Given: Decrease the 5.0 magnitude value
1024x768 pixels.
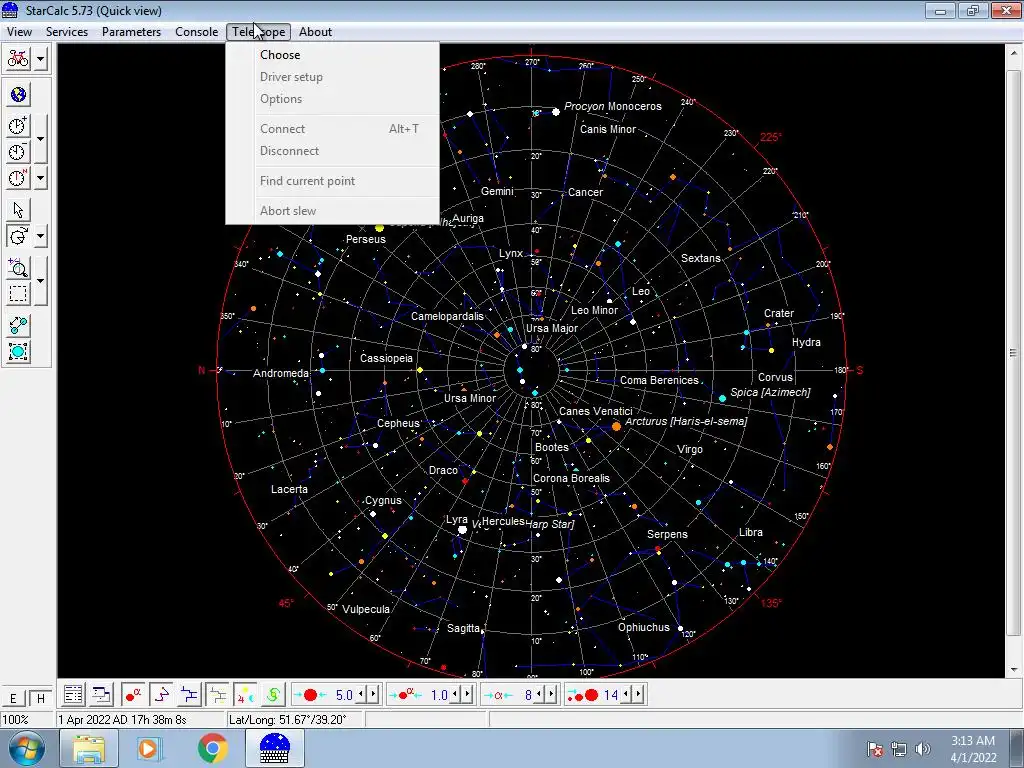Looking at the screenshot, I should 361,695.
